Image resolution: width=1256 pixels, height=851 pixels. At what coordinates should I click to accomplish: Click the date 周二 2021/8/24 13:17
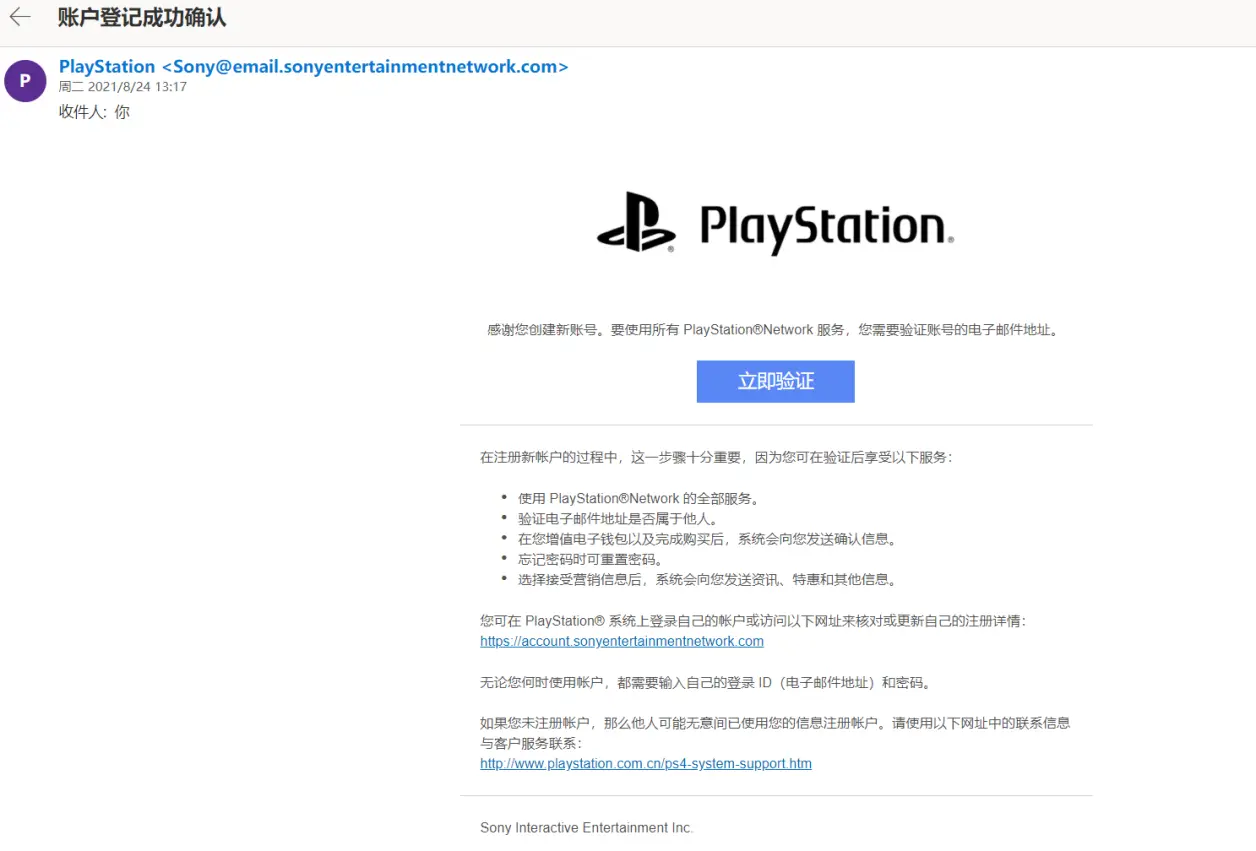point(123,87)
